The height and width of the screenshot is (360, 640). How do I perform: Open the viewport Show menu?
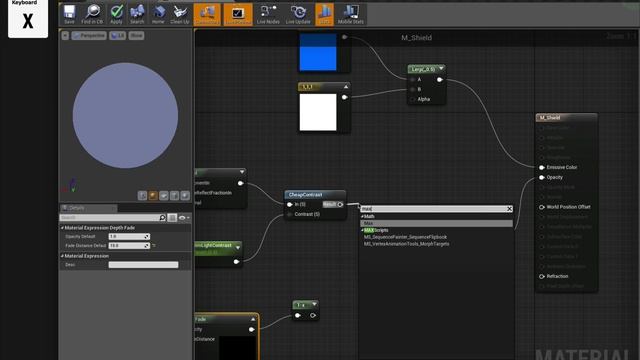pyautogui.click(x=136, y=36)
